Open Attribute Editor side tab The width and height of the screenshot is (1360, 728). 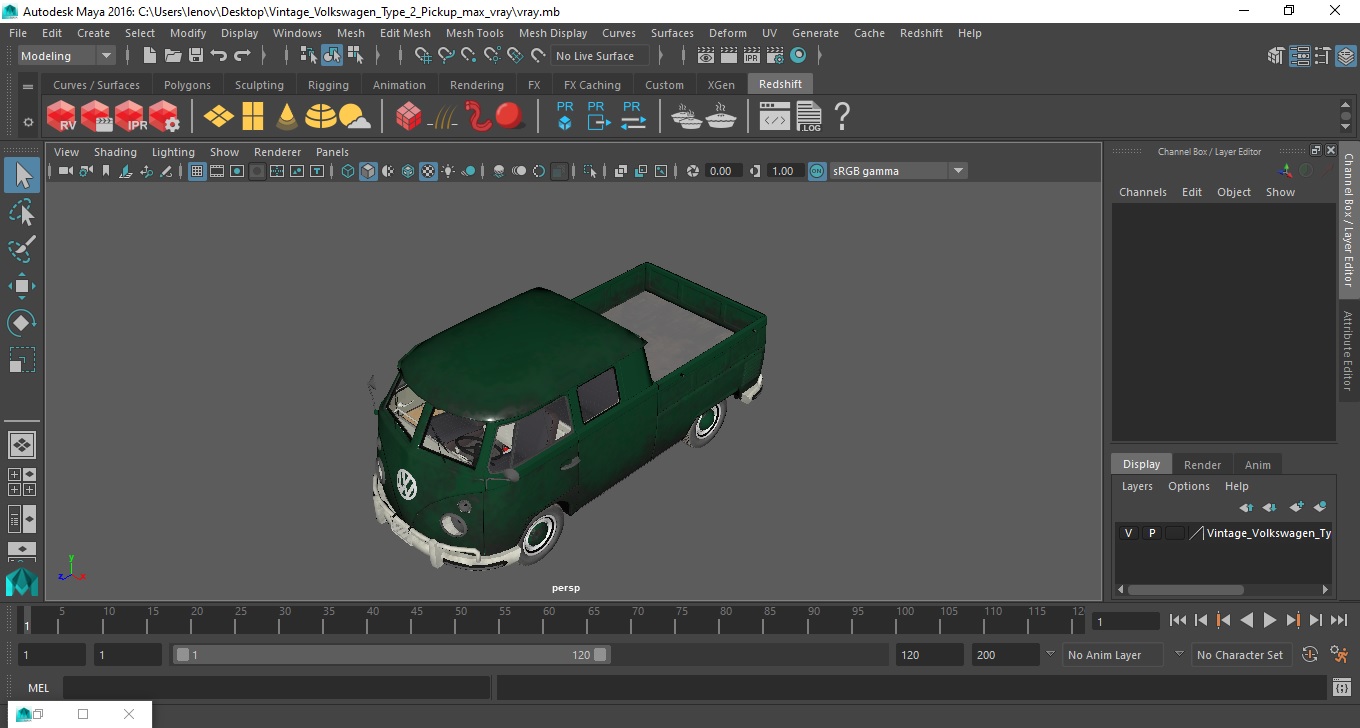coord(1348,350)
